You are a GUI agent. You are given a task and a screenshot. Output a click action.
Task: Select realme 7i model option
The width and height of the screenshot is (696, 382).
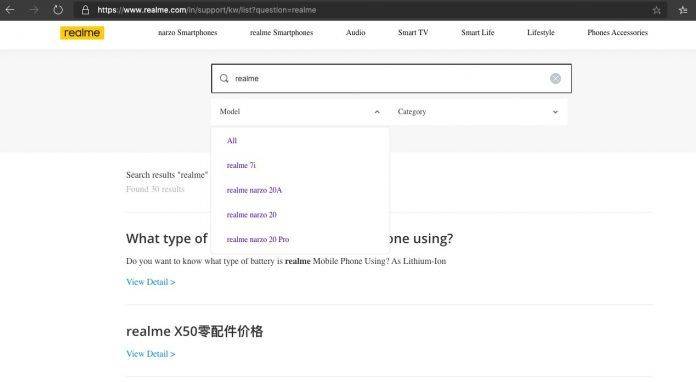pos(241,165)
